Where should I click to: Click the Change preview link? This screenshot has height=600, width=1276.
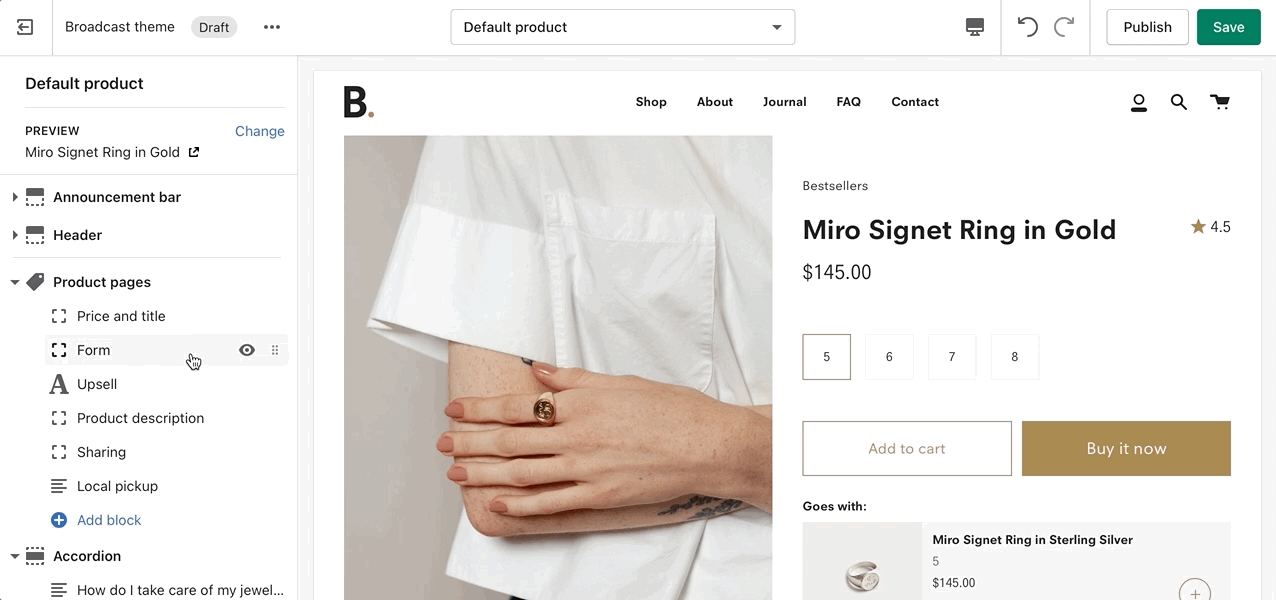coord(259,131)
